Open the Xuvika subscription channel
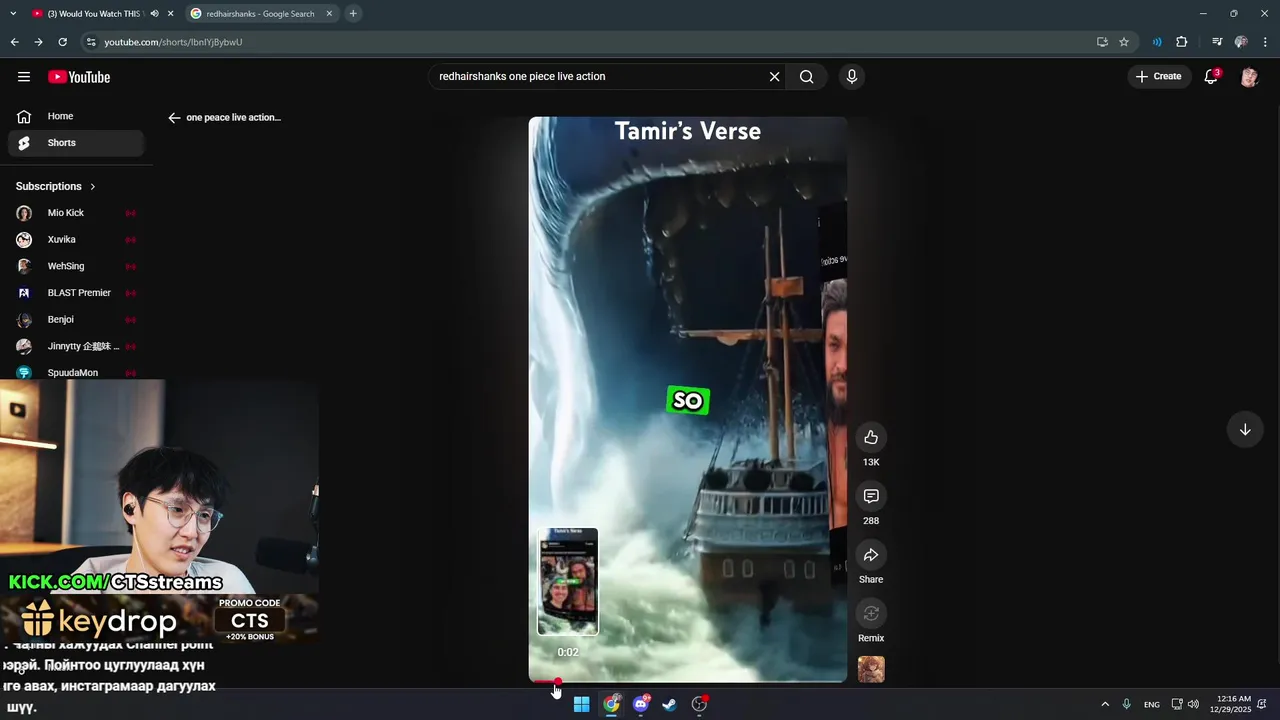 (x=75, y=240)
